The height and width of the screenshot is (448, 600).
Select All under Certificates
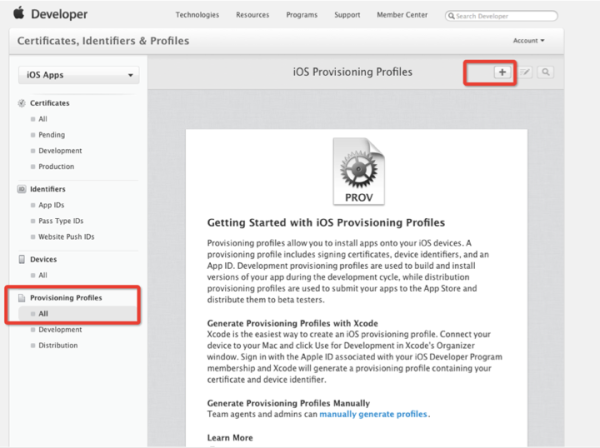(x=43, y=119)
